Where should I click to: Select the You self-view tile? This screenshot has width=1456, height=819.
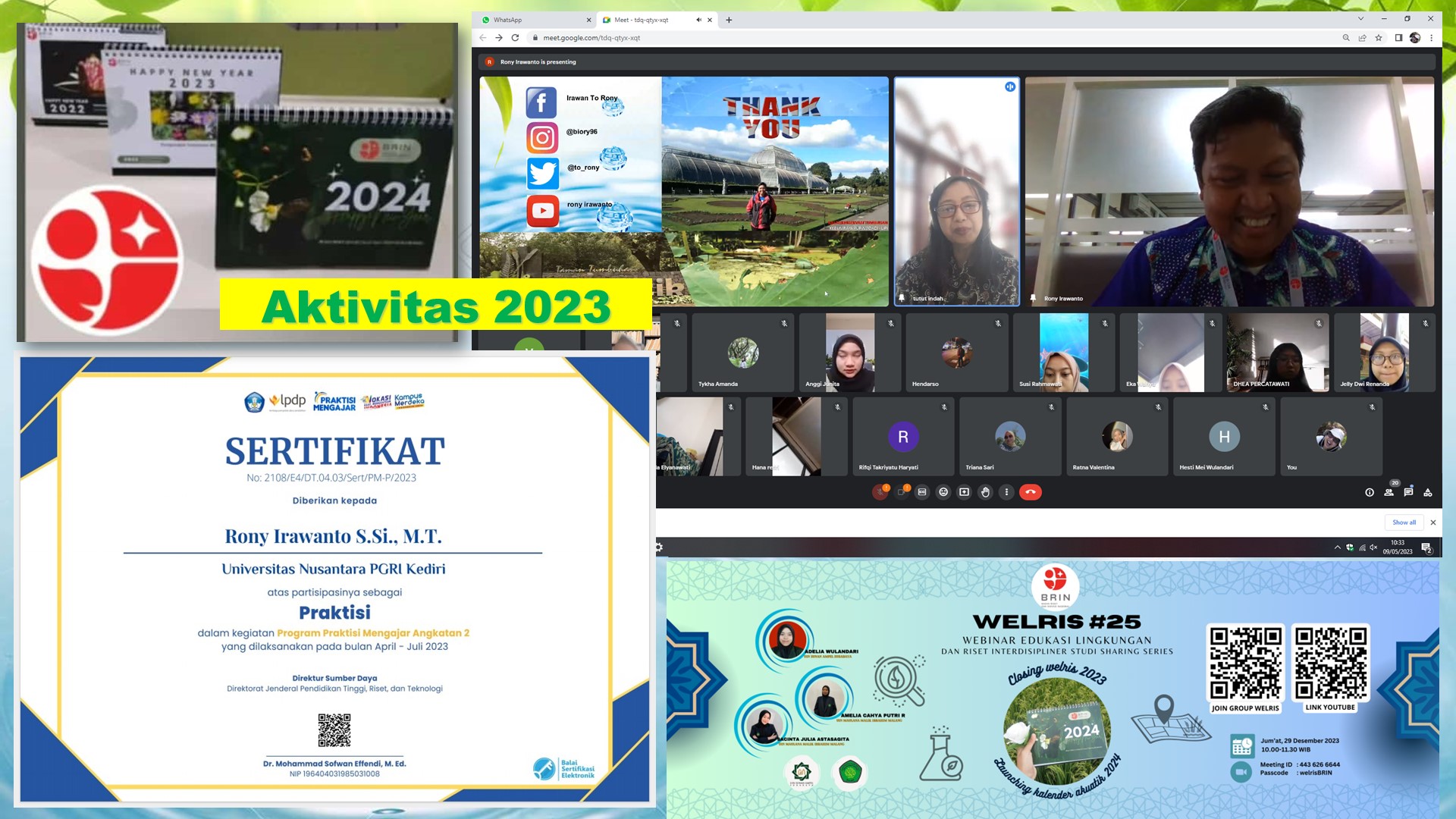(1331, 436)
